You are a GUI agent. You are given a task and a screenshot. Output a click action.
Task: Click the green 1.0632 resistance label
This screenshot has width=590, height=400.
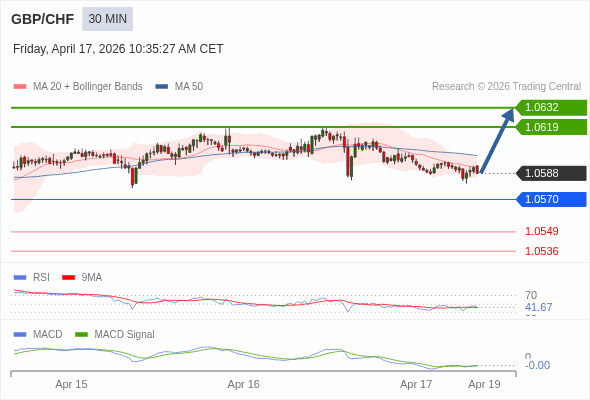click(551, 108)
